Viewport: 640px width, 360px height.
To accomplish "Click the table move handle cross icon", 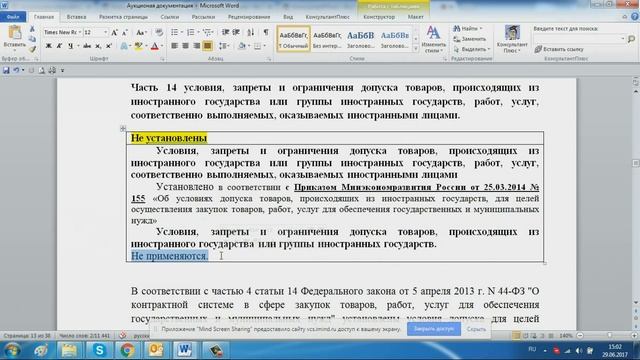I will [x=123, y=129].
